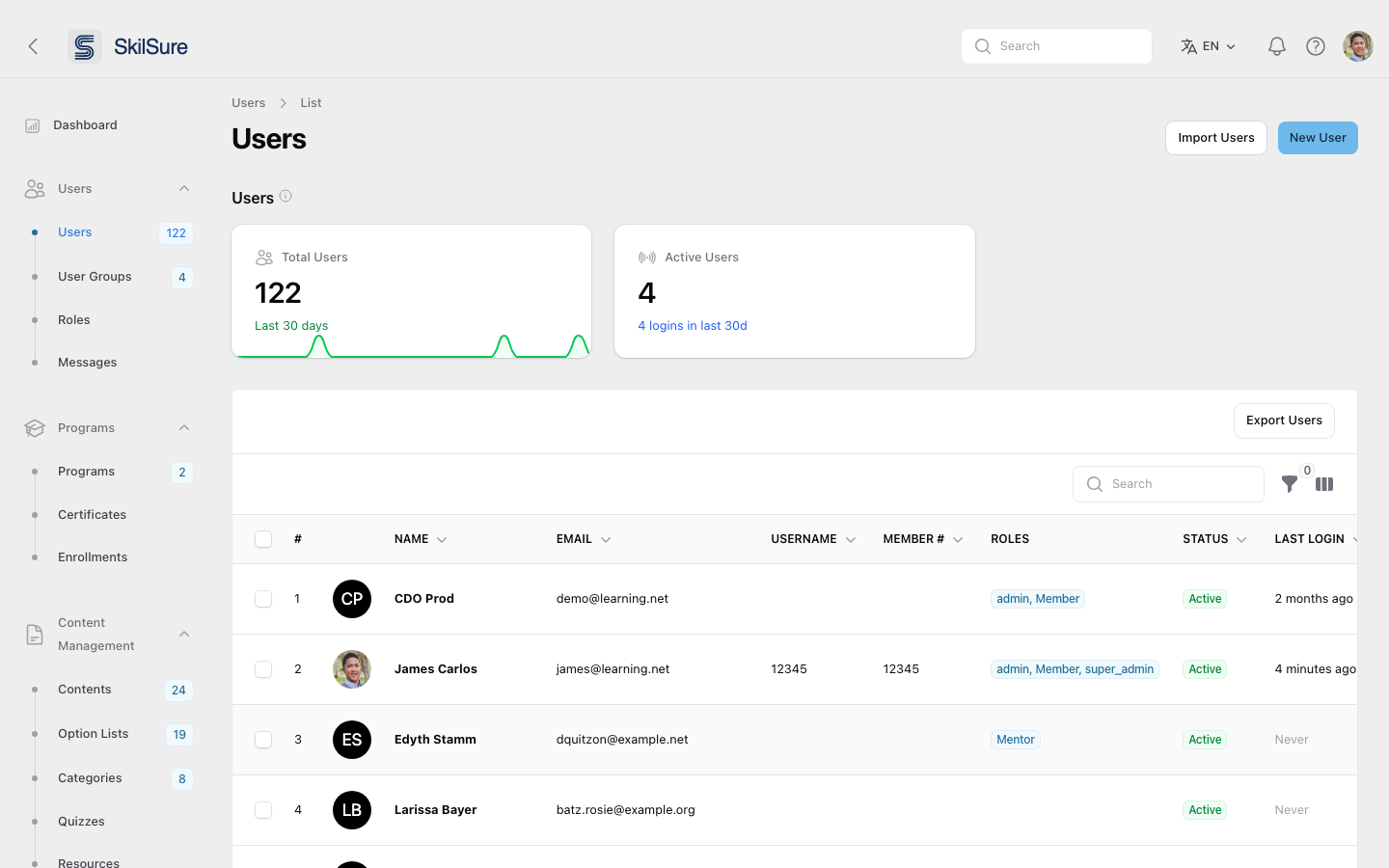Screen dimensions: 1389x868
Task: Check the CDO Prod row checkbox
Action: pos(263,599)
